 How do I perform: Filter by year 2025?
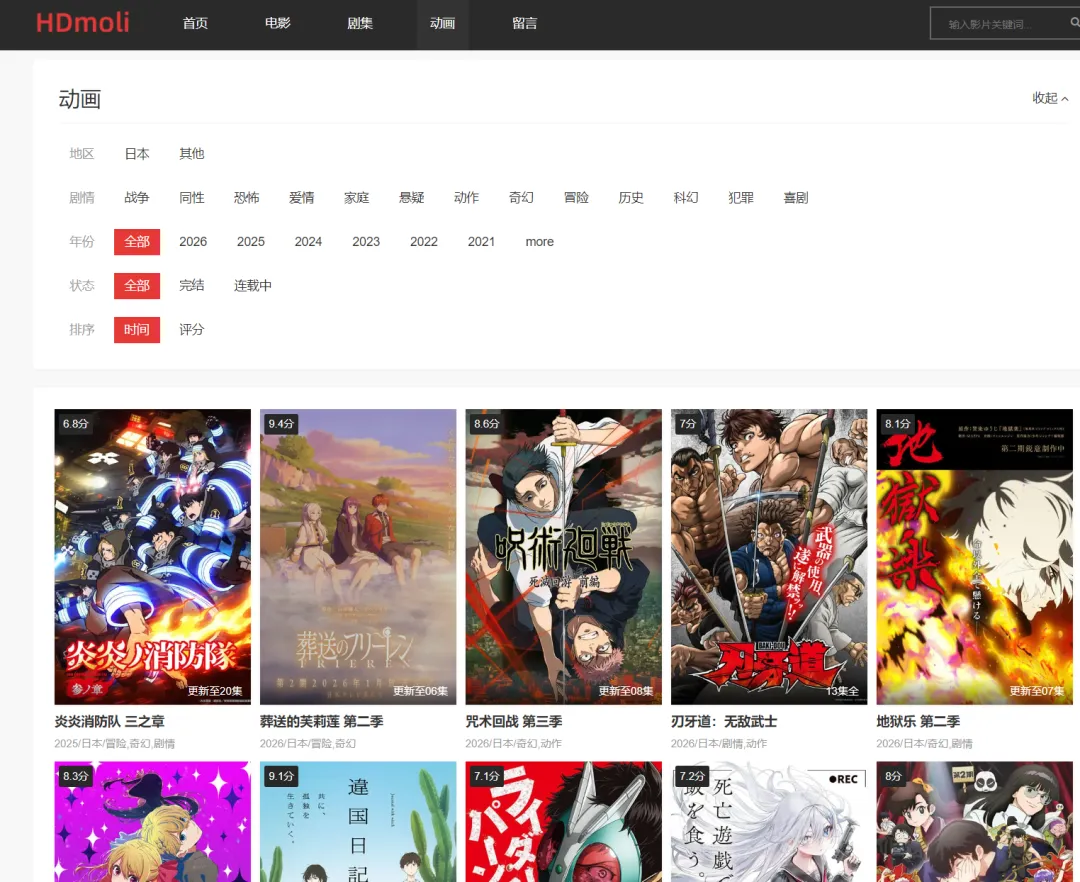click(x=251, y=242)
